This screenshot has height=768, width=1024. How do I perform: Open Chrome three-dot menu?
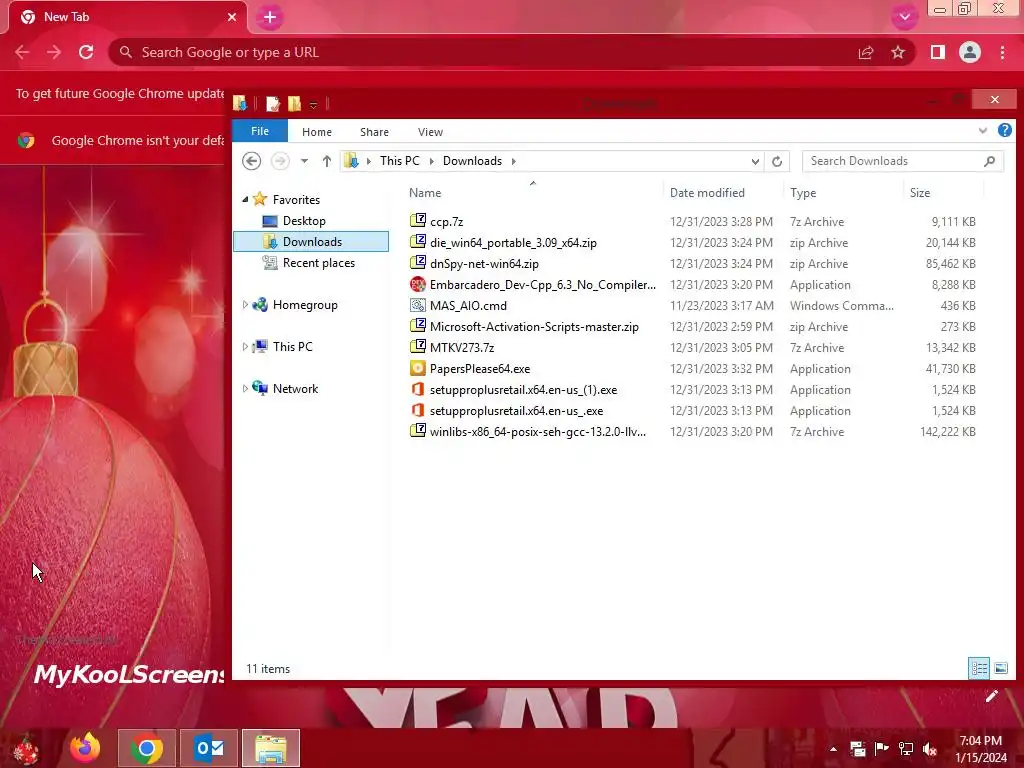click(x=1002, y=52)
